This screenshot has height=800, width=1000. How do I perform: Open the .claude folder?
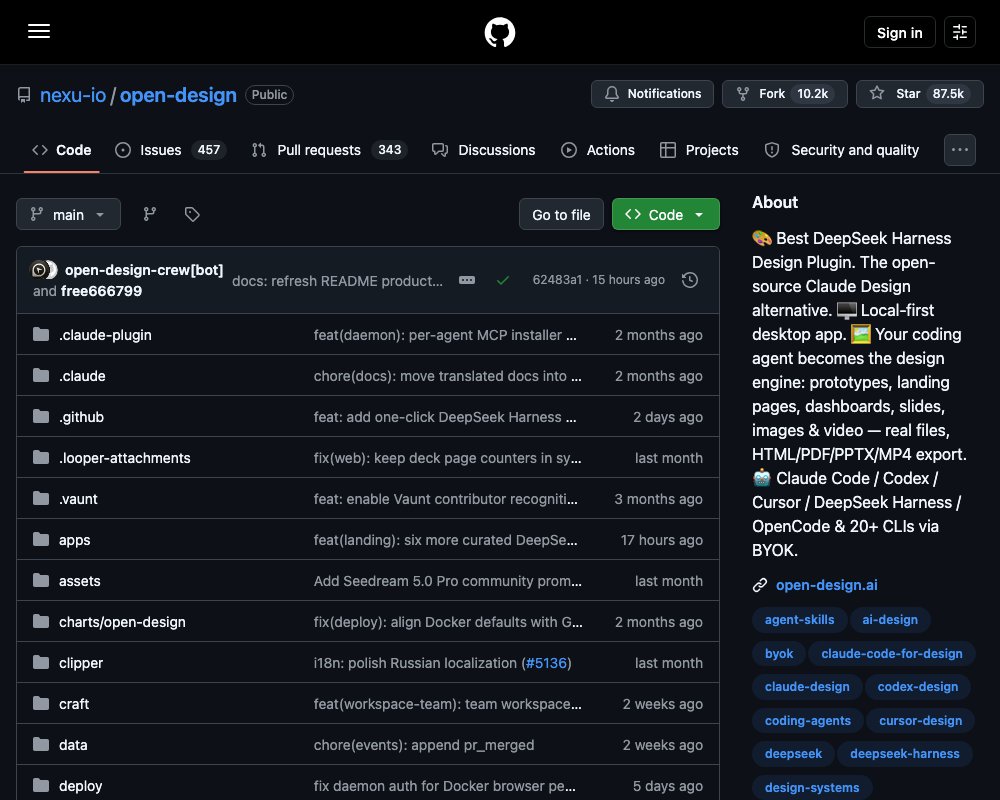click(82, 376)
